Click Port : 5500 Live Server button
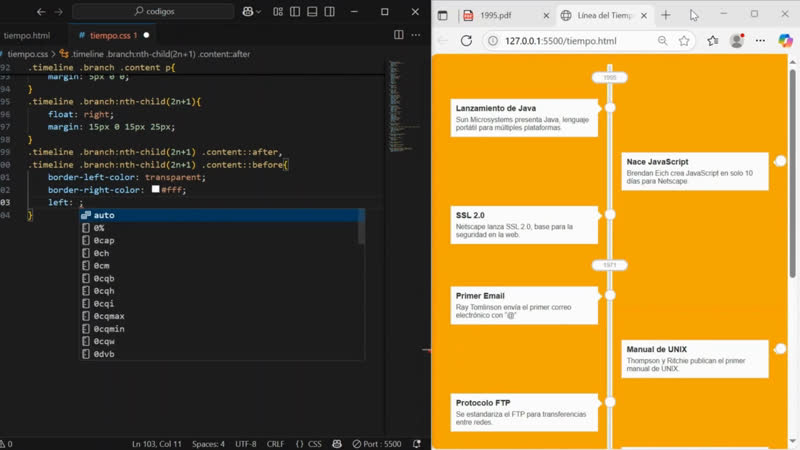The width and height of the screenshot is (800, 450). click(378, 443)
